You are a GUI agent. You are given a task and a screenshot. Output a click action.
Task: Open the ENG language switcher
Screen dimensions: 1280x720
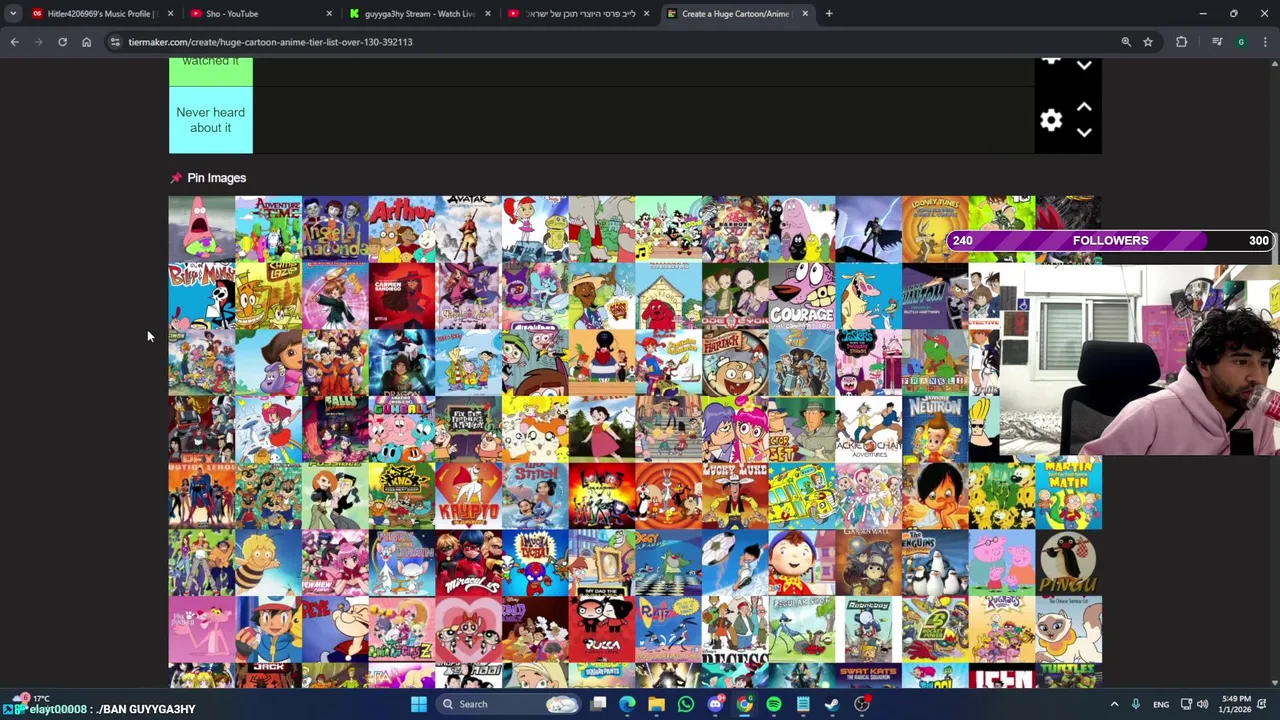tap(1160, 704)
